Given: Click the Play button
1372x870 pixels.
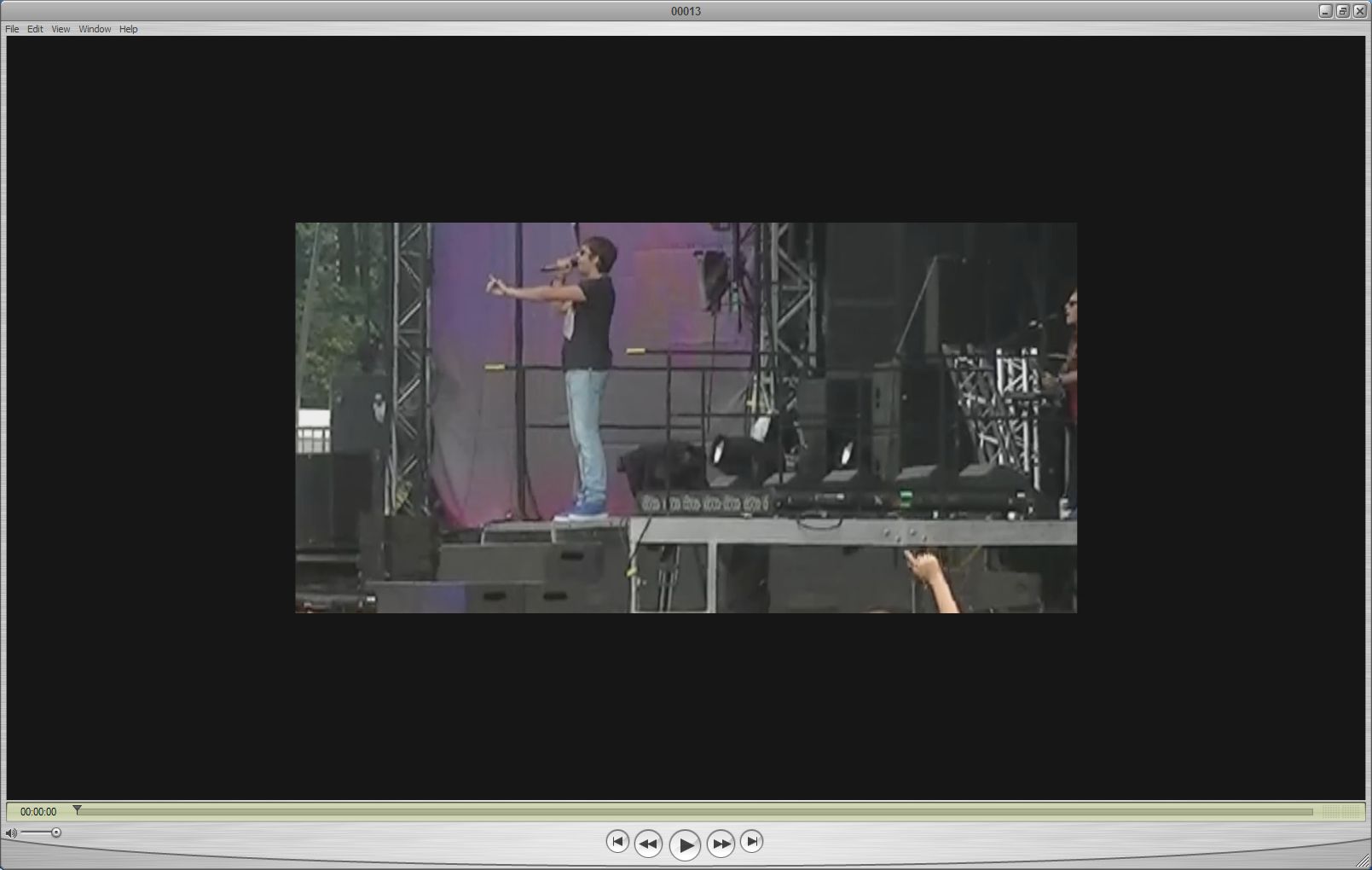Looking at the screenshot, I should (685, 844).
